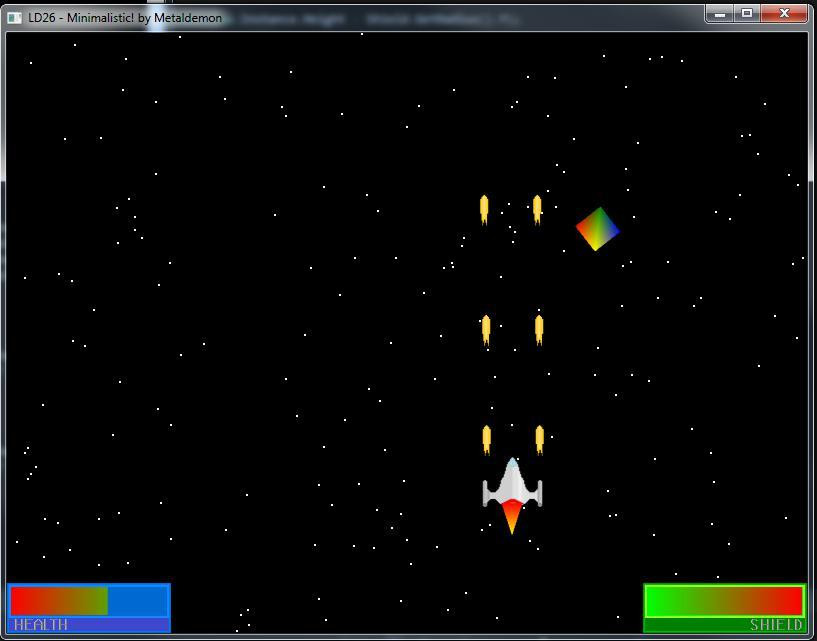Click the right bullet of the topmost pair
Screen dimensions: 817x641
coord(537,209)
